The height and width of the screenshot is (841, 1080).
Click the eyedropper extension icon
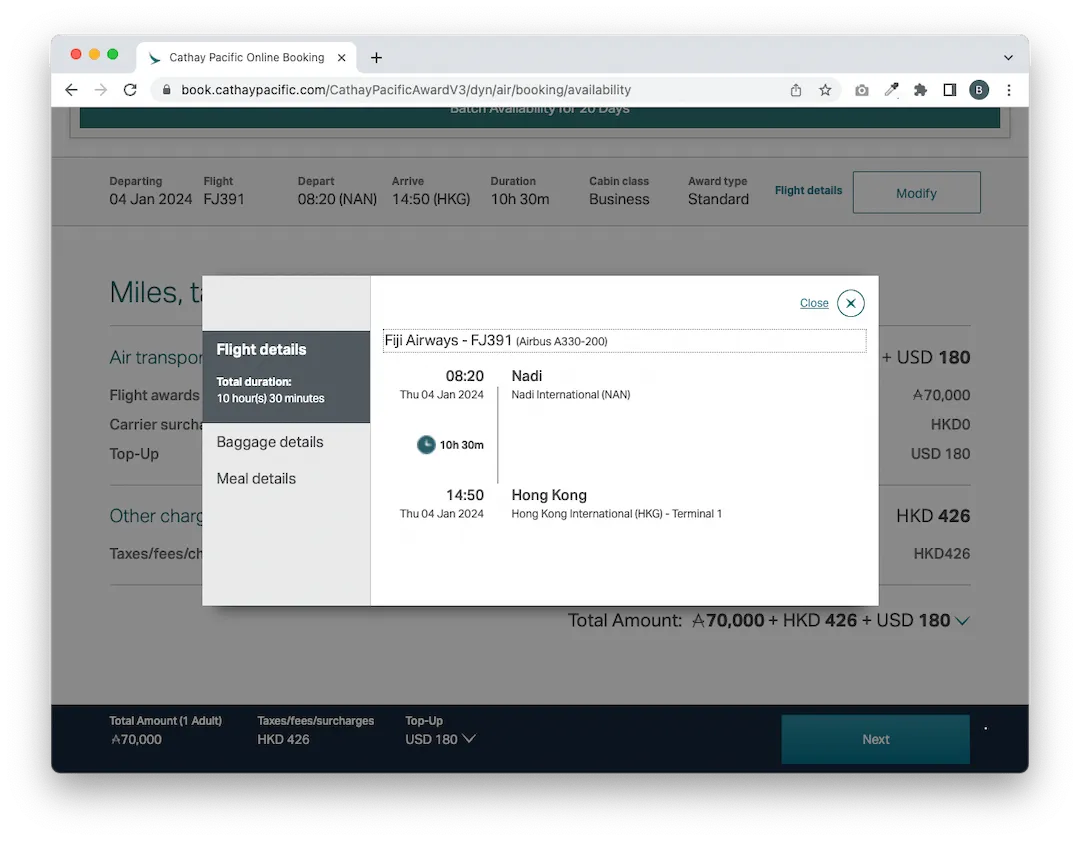point(891,90)
